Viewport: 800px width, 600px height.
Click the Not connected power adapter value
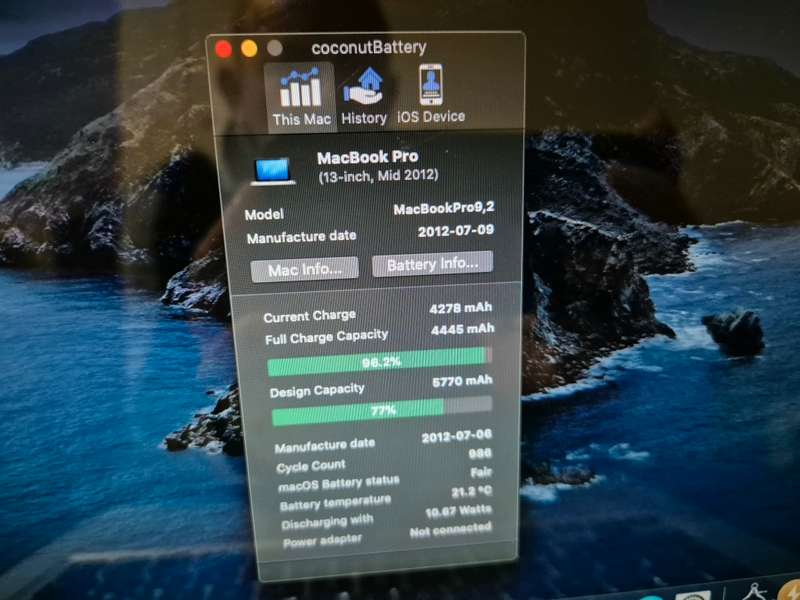[x=451, y=531]
